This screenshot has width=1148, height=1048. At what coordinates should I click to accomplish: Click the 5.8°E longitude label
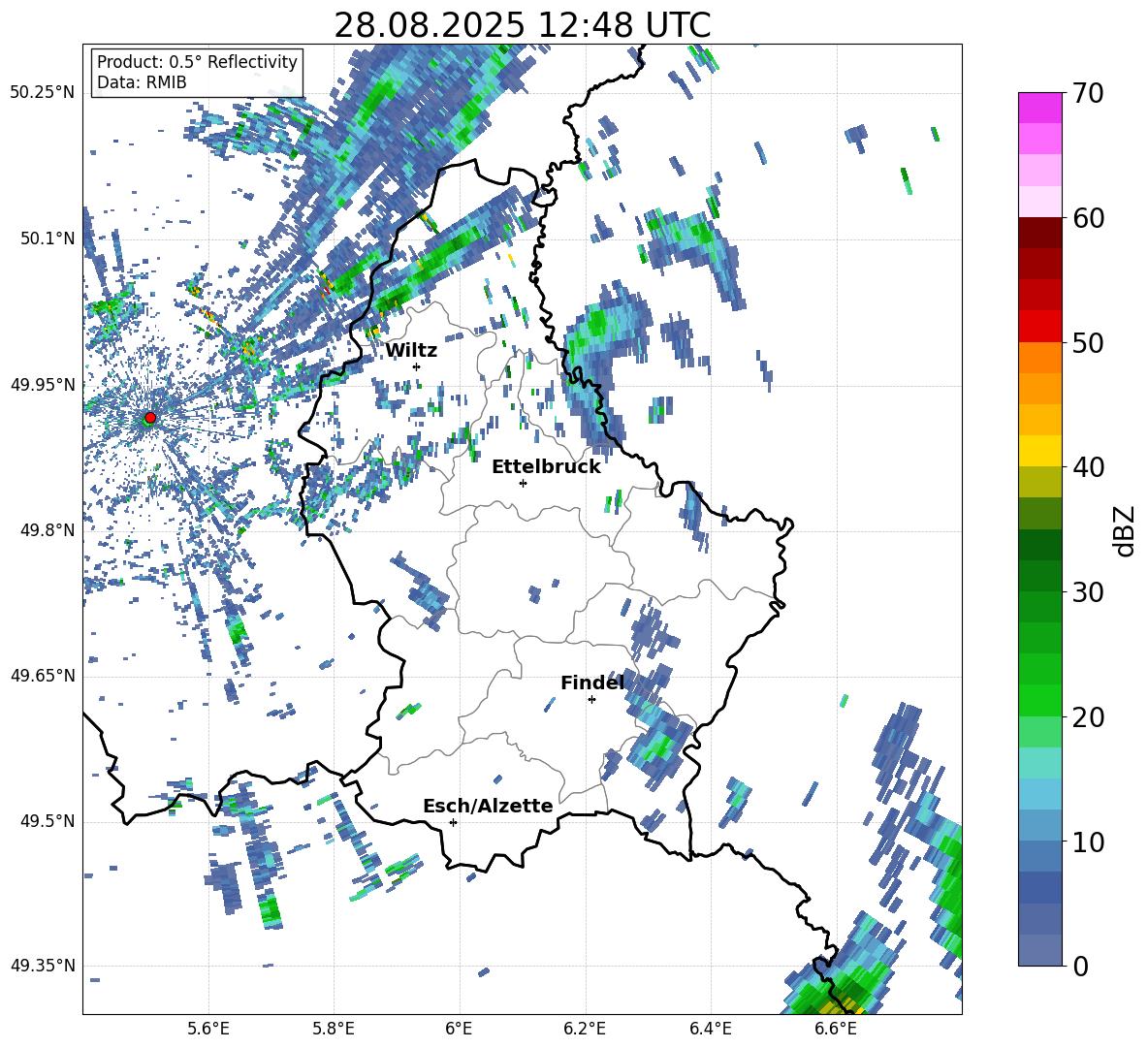(x=334, y=1030)
